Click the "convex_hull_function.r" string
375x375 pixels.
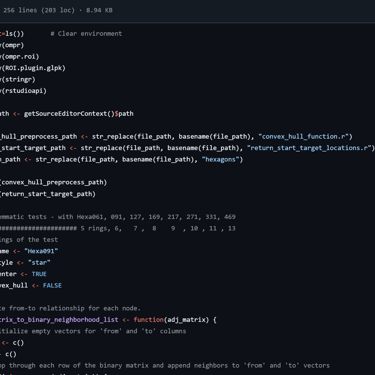[303, 137]
